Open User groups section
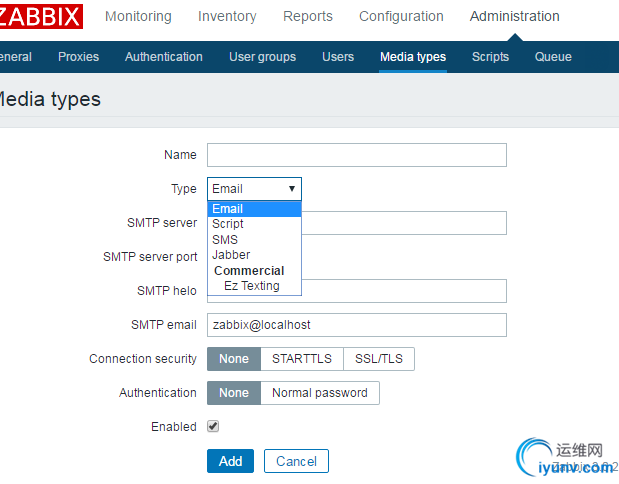The height and width of the screenshot is (484, 619). tap(263, 57)
